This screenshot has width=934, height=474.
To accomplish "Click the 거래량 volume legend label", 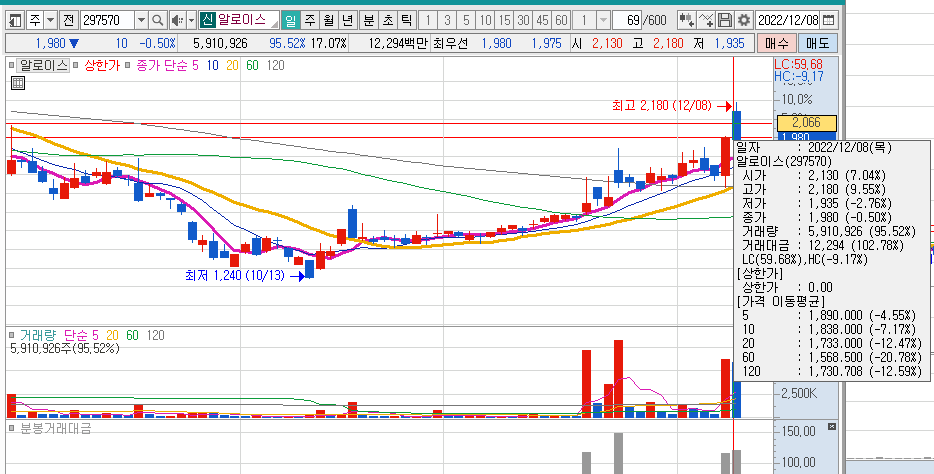I will [x=37, y=336].
